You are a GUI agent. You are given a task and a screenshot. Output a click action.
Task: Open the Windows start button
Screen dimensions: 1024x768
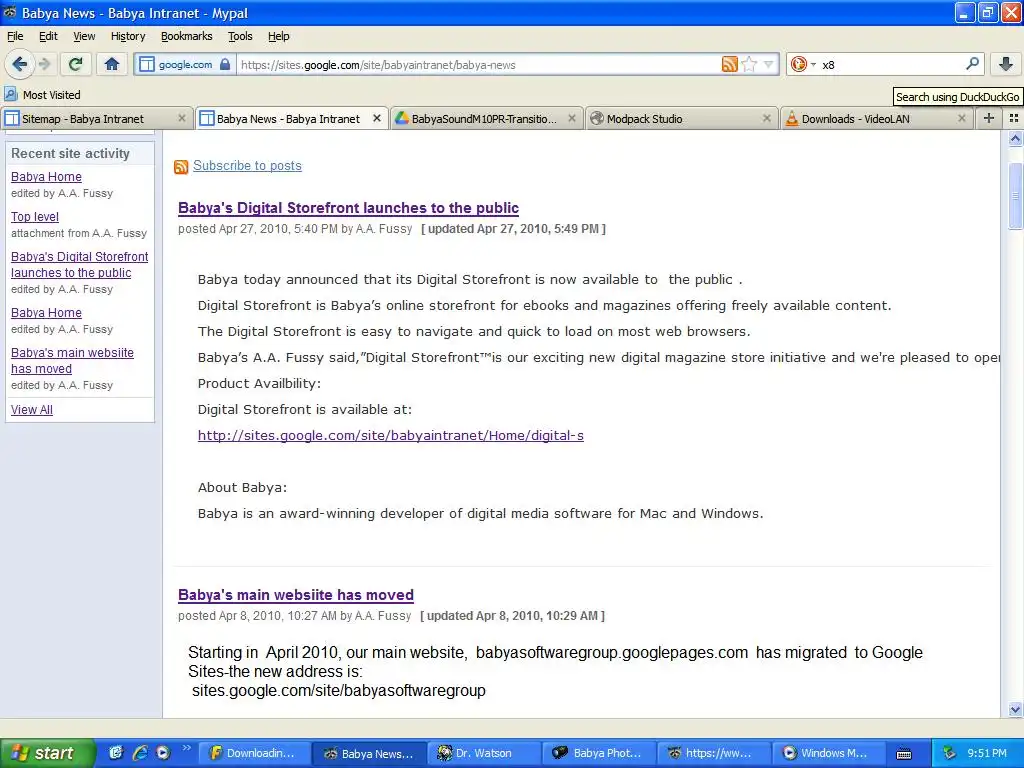[48, 753]
